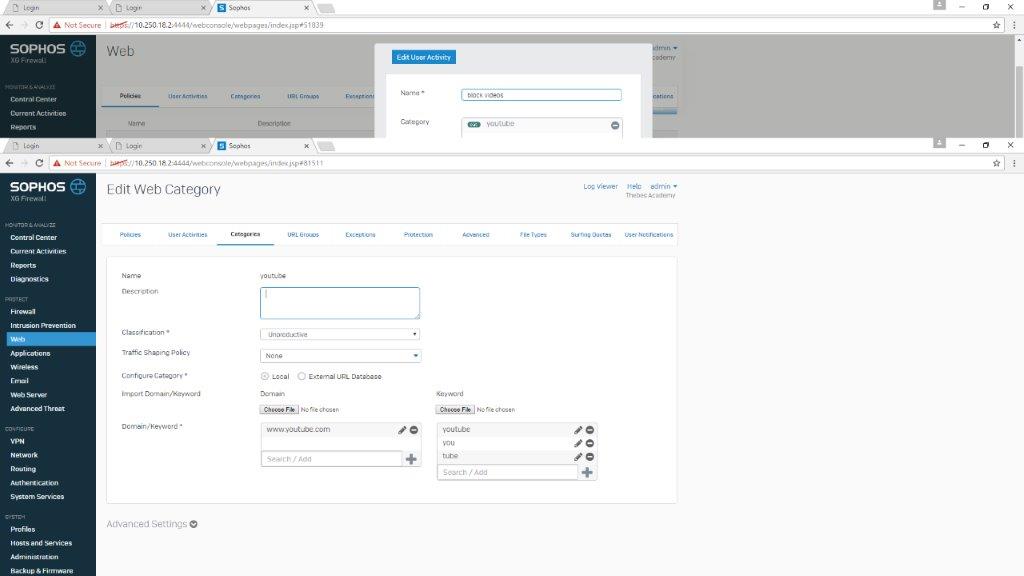Open Diagnostics in sidebar
Viewport: 1024px width, 576px height.
(x=29, y=279)
